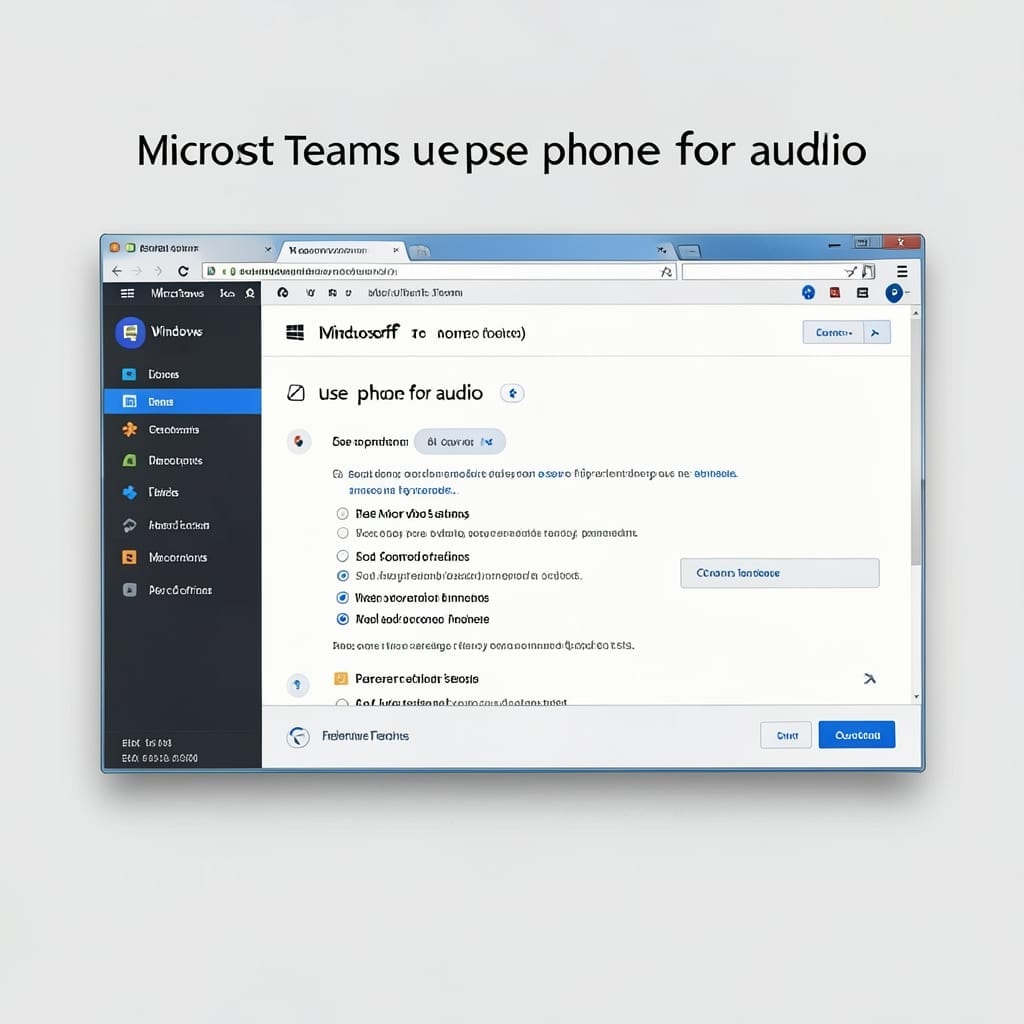Click the Windows avatar icon in sidebar
The width and height of the screenshot is (1024, 1024).
130,332
